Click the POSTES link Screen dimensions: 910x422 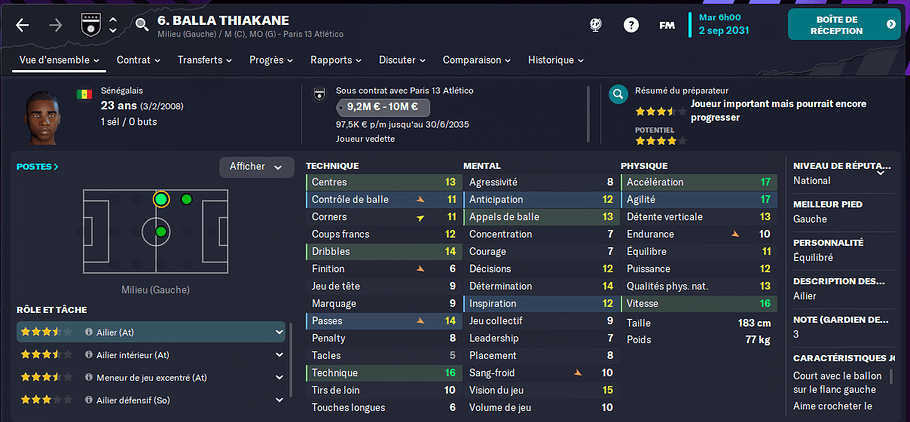click(37, 167)
